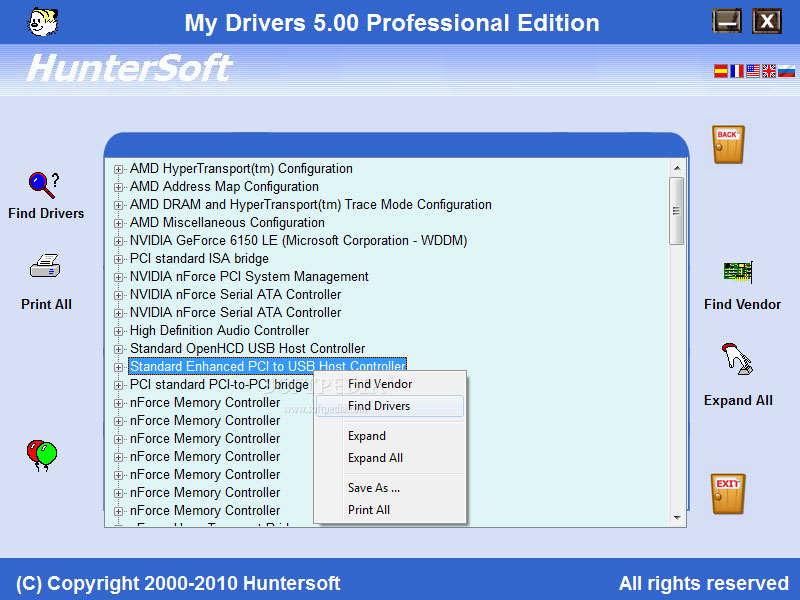Select High Definition Audio Controller row
The width and height of the screenshot is (800, 600).
click(219, 331)
